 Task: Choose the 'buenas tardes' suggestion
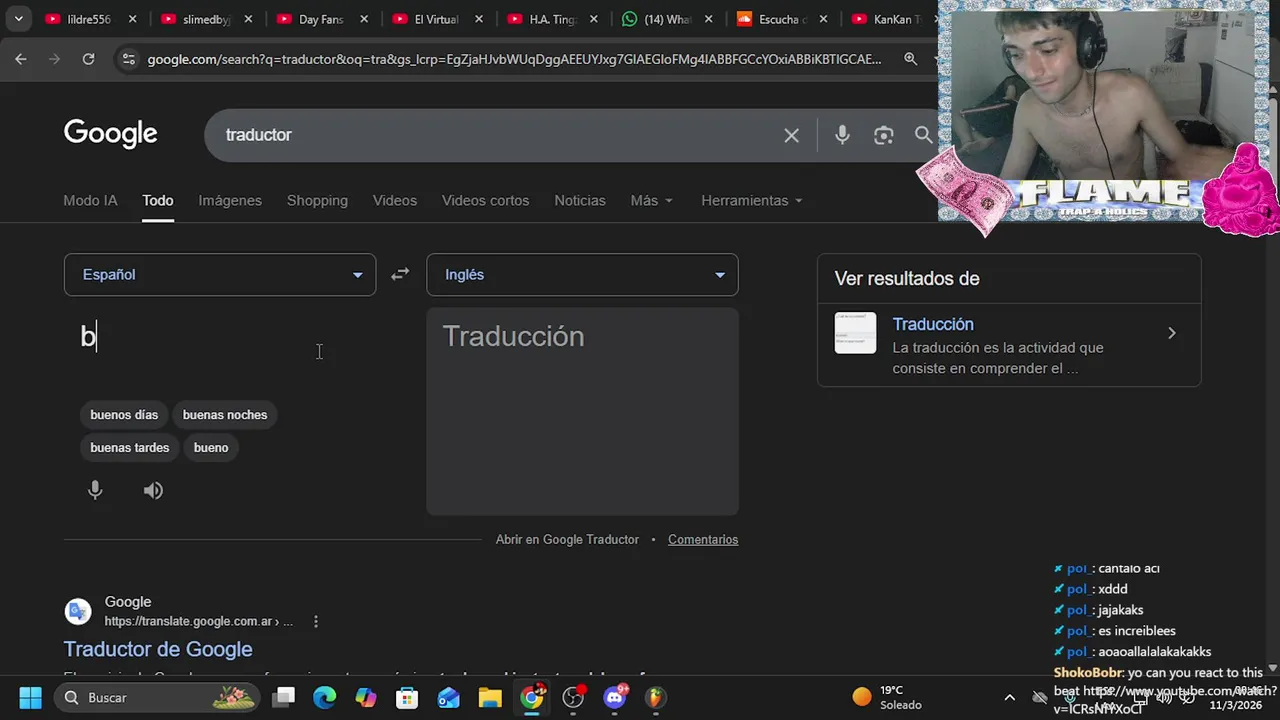(x=130, y=447)
